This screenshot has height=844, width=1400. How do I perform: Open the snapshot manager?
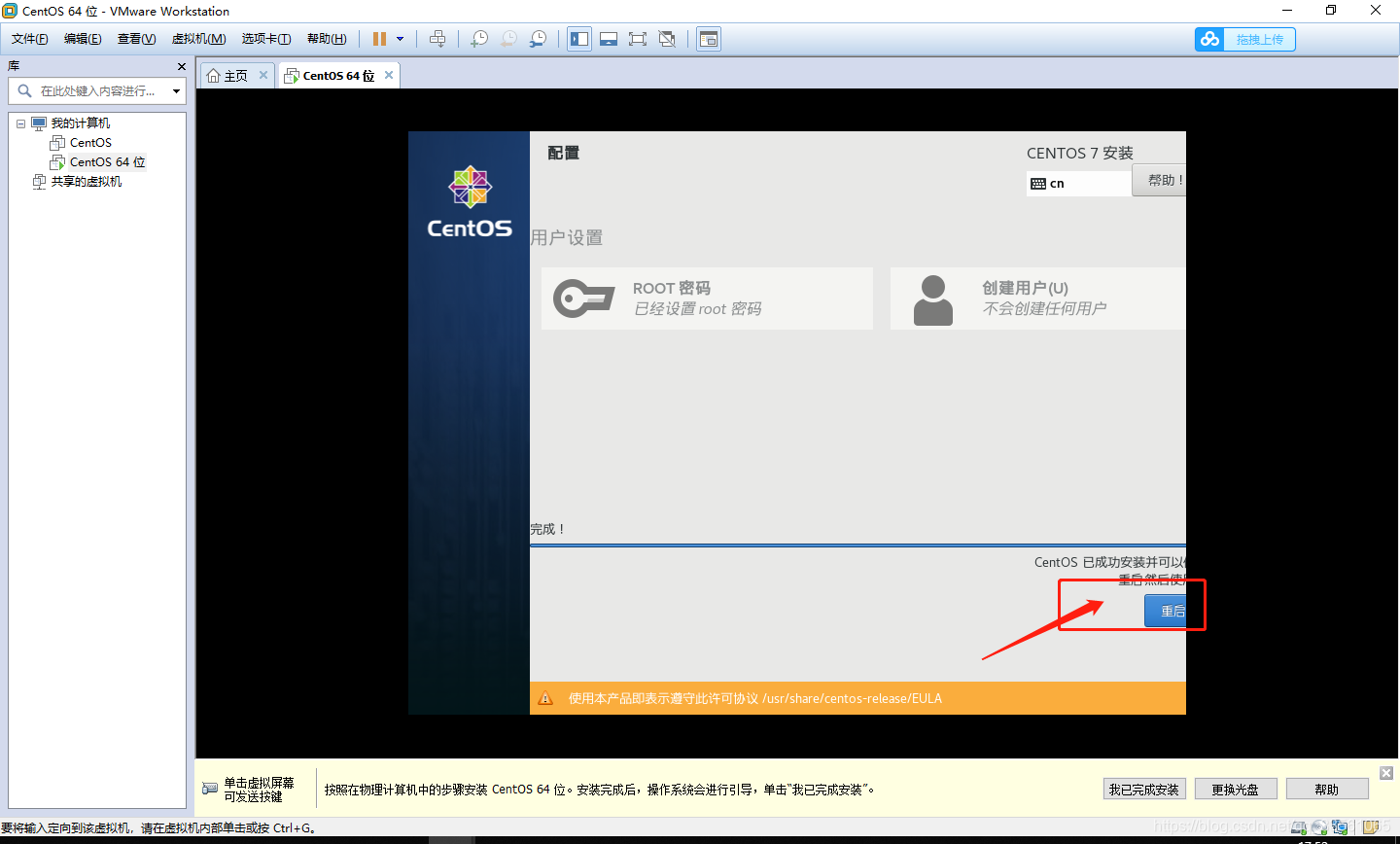coord(538,39)
